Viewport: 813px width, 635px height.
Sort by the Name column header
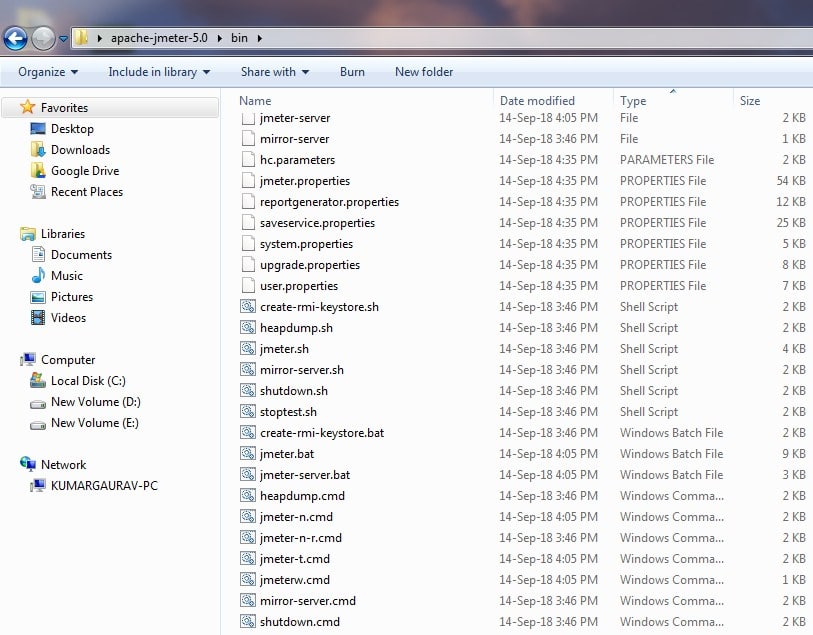[x=255, y=101]
